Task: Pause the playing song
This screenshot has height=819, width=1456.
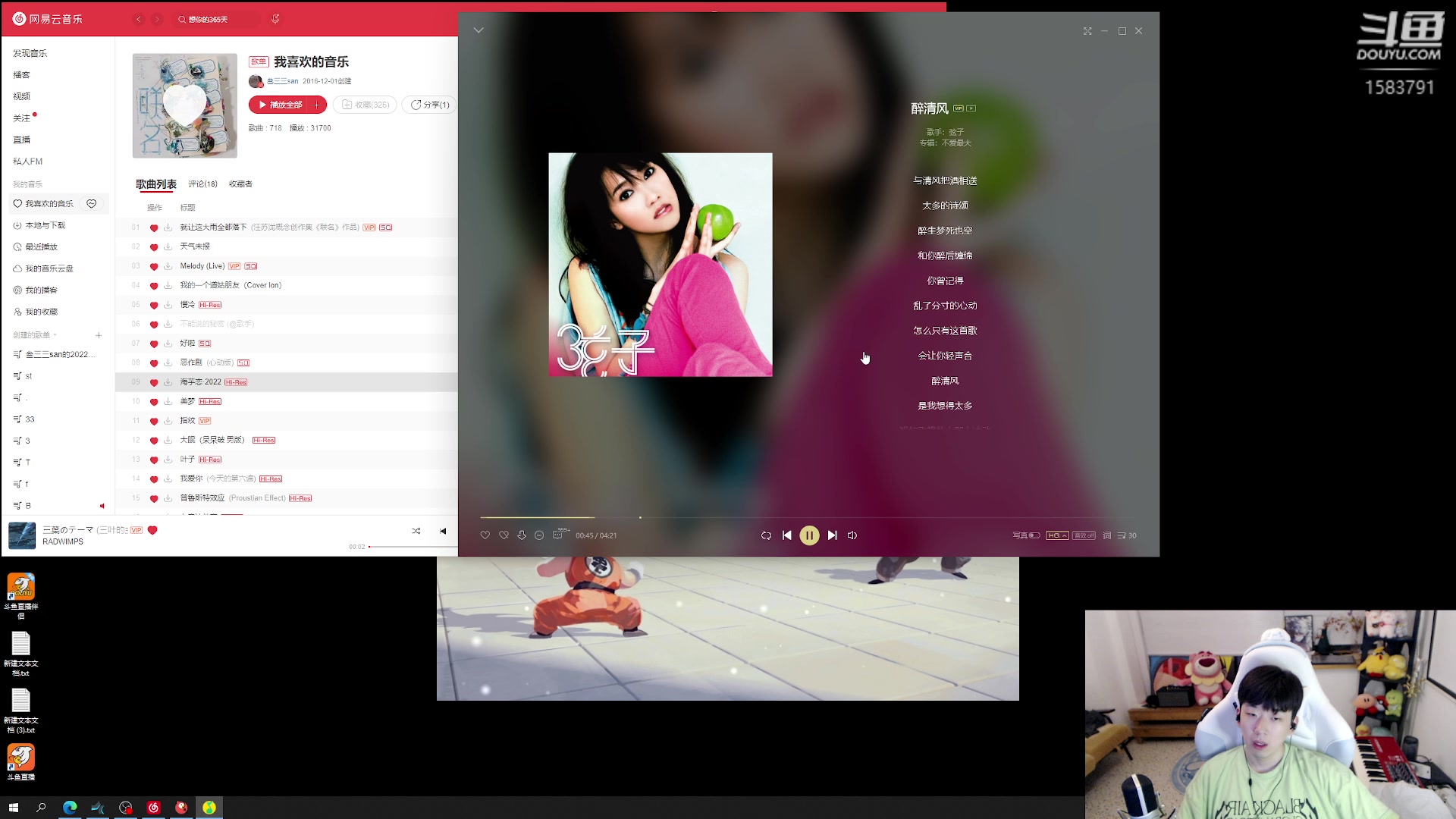Action: click(809, 535)
